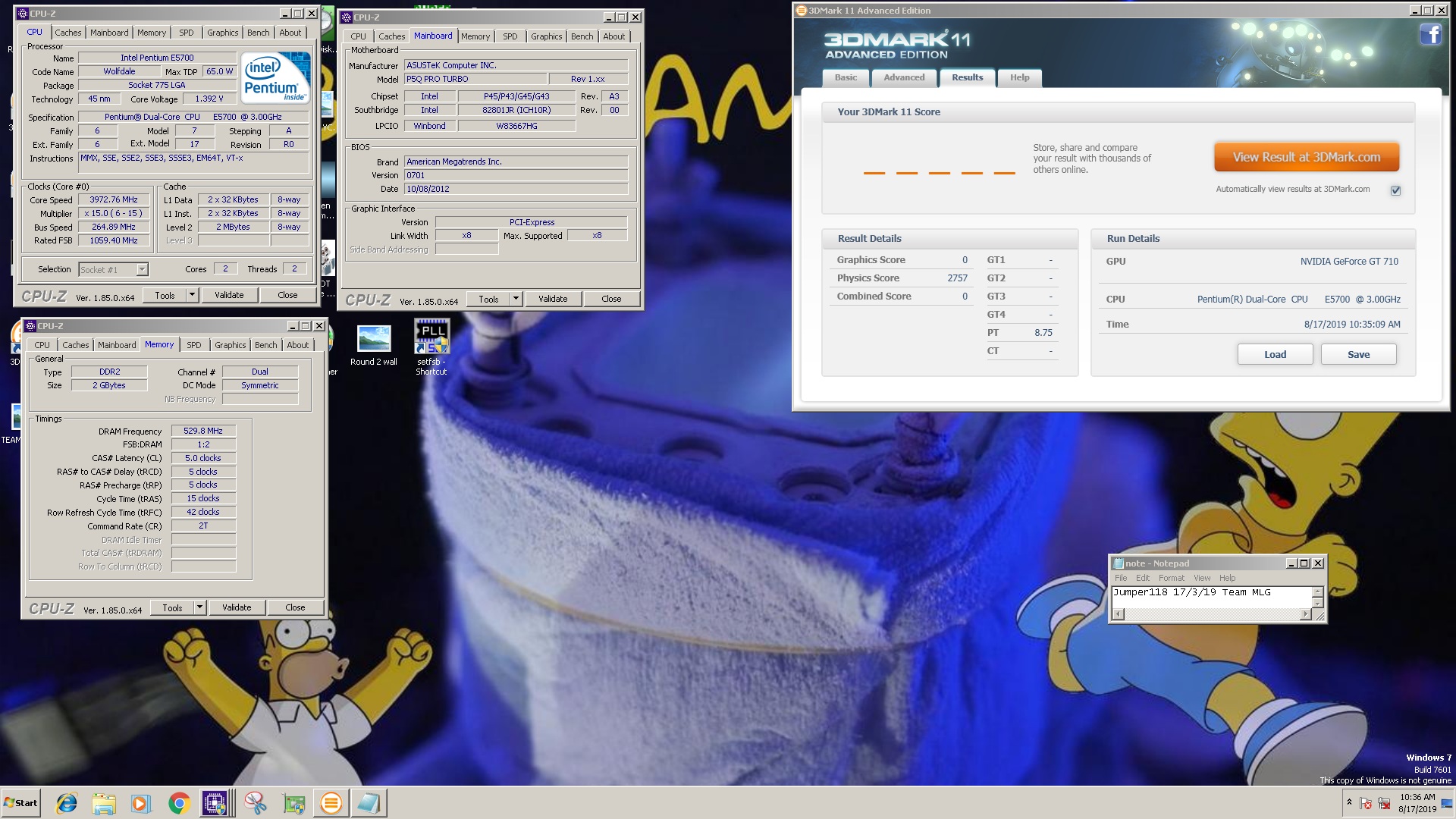Click the Facebook icon in 3DMark 11
Viewport: 1456px width, 819px height.
[1430, 34]
